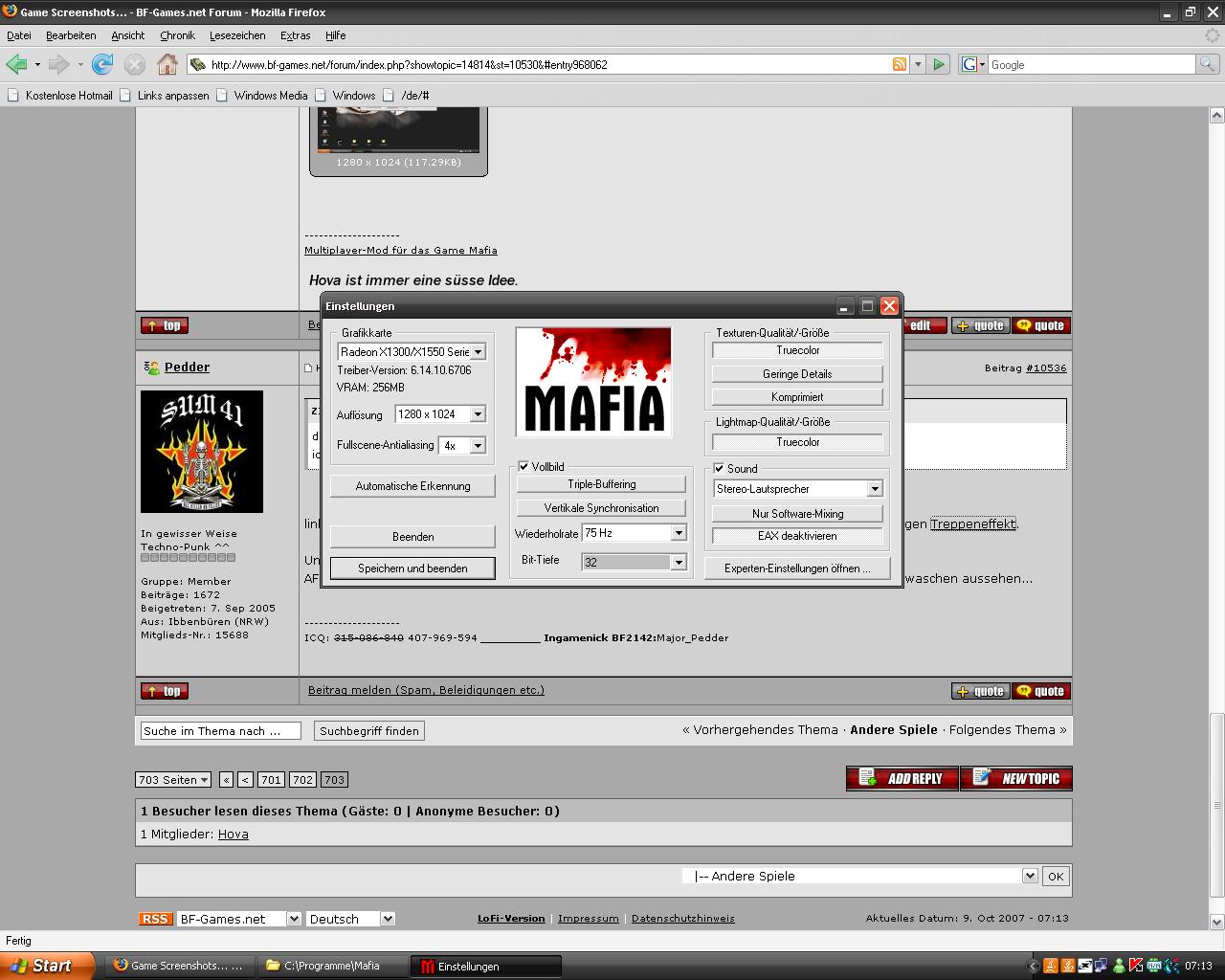Screen dimensions: 1225x980
Task: Open the Chronik menu
Action: point(177,35)
